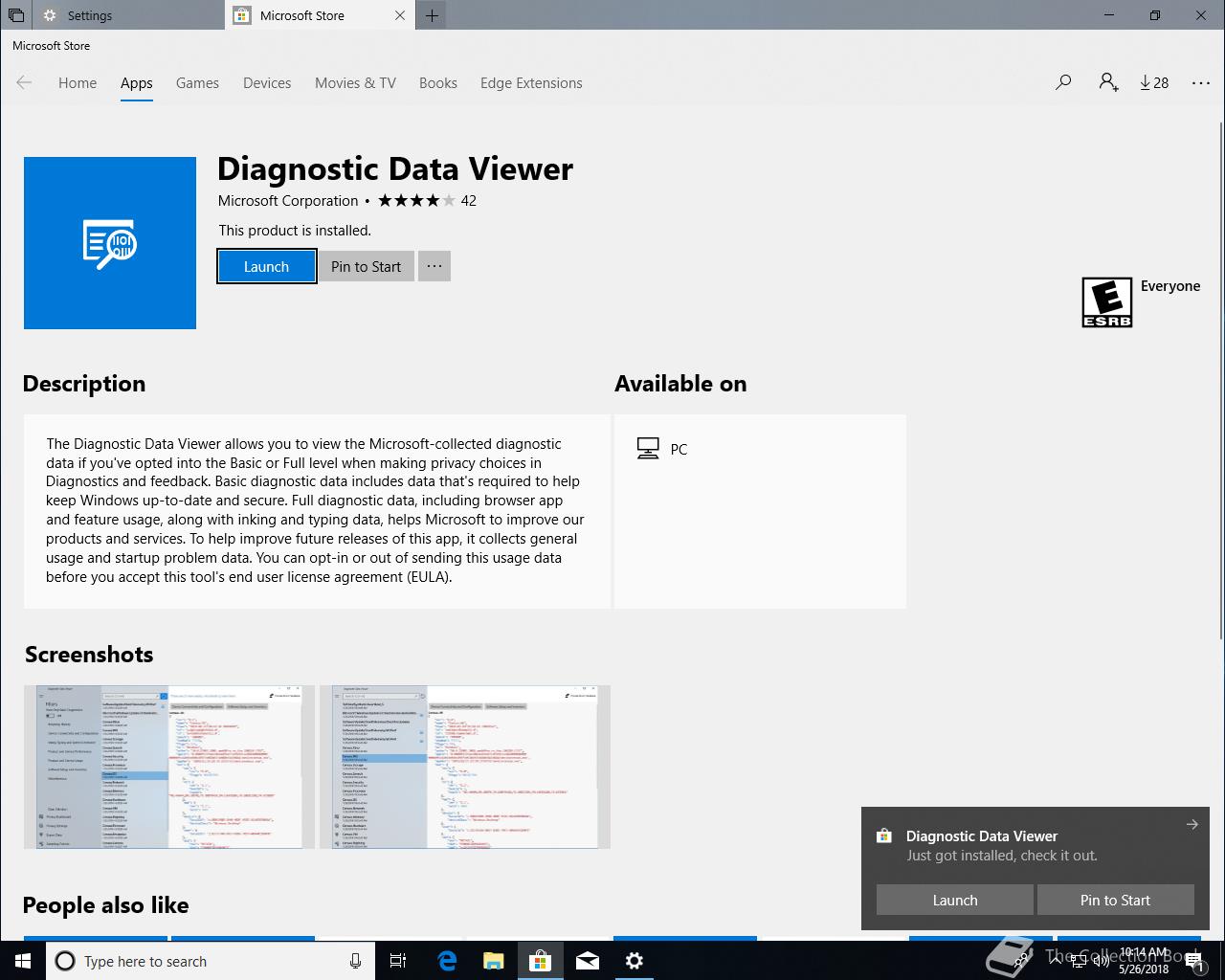Image resolution: width=1225 pixels, height=980 pixels.
Task: Click Pin to Start in the notification toast
Action: point(1115,900)
